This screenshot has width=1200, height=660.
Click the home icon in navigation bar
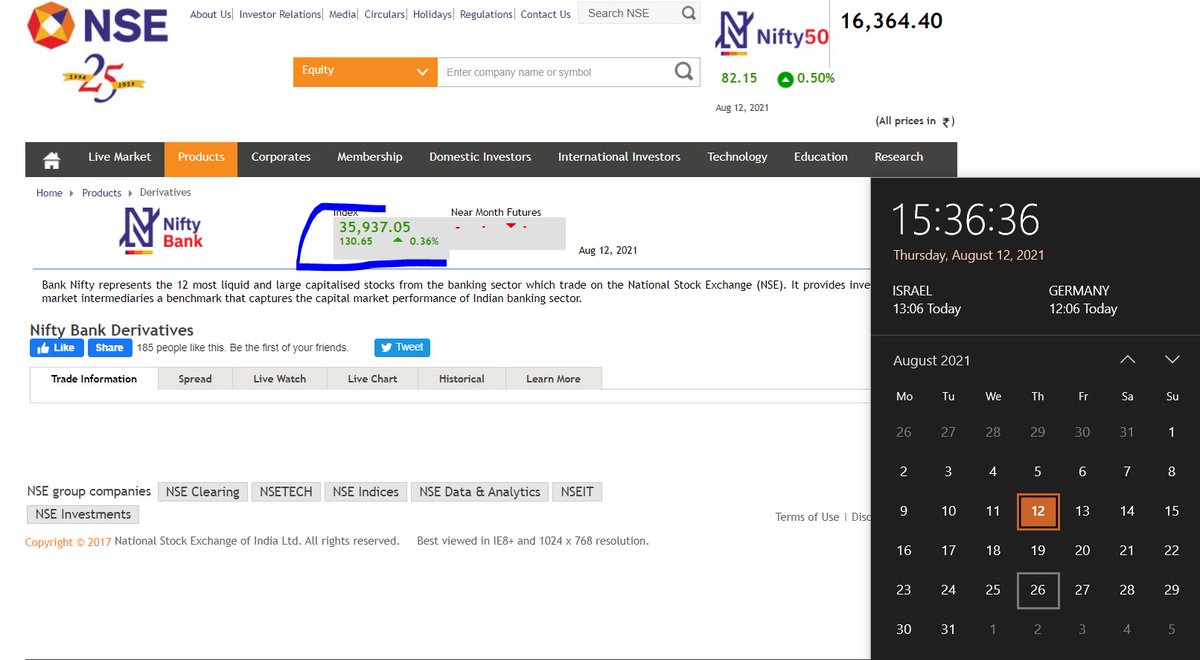coord(51,159)
